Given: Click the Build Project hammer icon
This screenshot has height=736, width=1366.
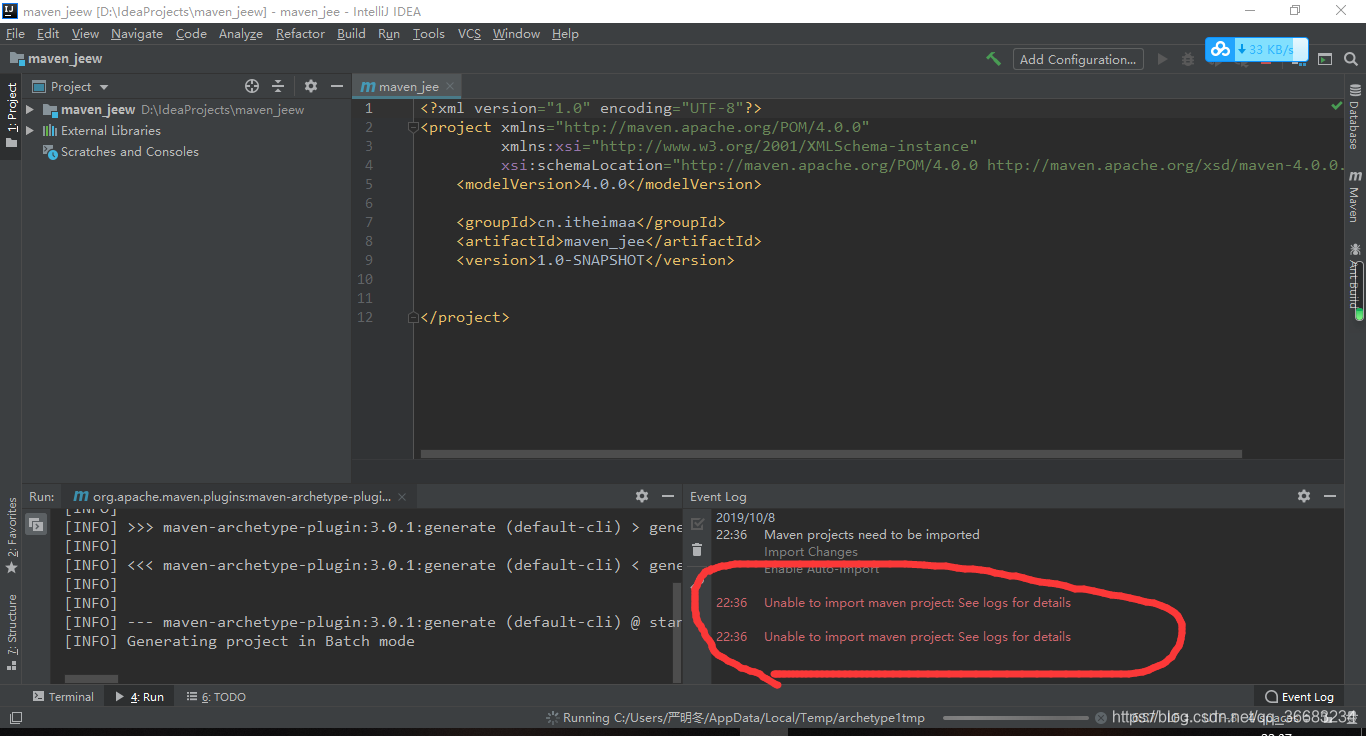Looking at the screenshot, I should tap(993, 59).
